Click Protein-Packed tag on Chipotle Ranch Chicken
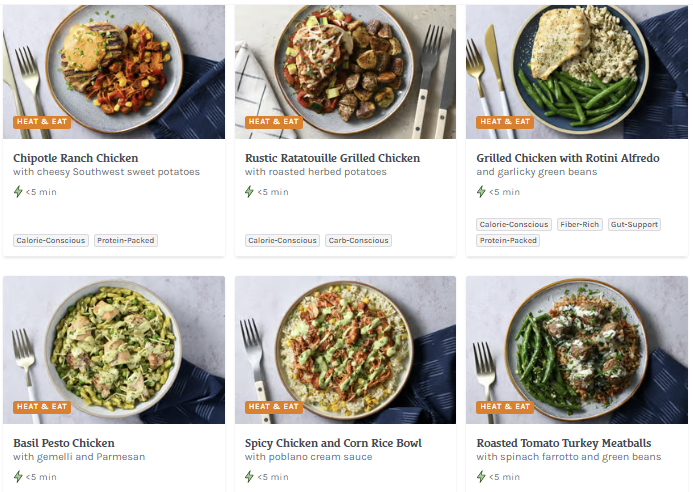The height and width of the screenshot is (492, 693). [126, 241]
